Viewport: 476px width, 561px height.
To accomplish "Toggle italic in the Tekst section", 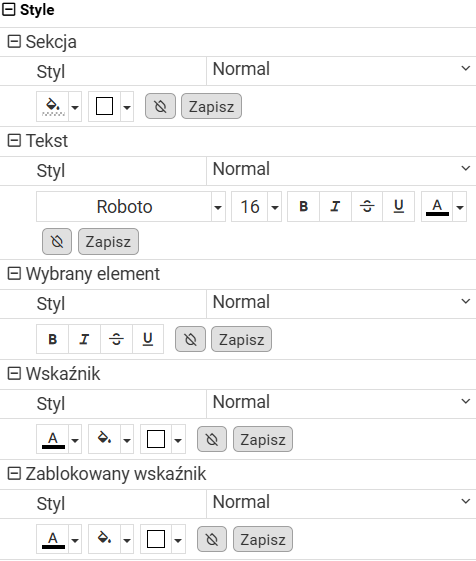I will [335, 206].
